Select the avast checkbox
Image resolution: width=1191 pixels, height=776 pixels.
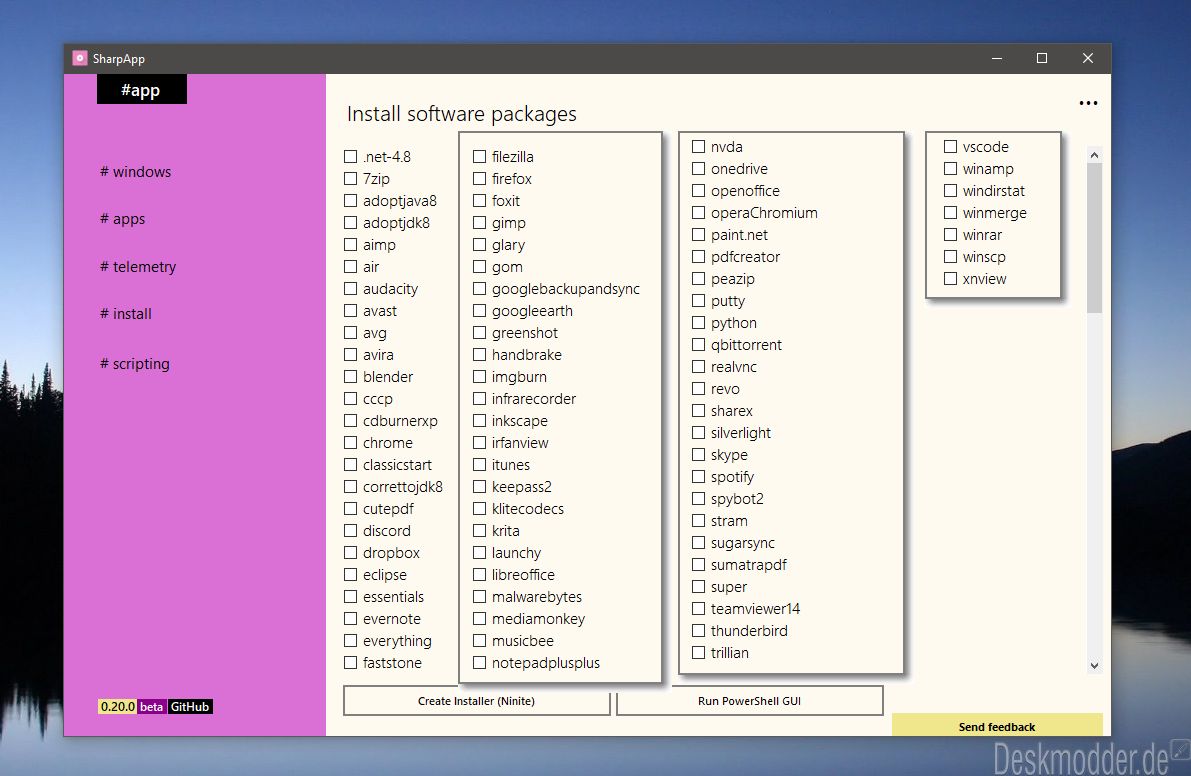tap(350, 311)
